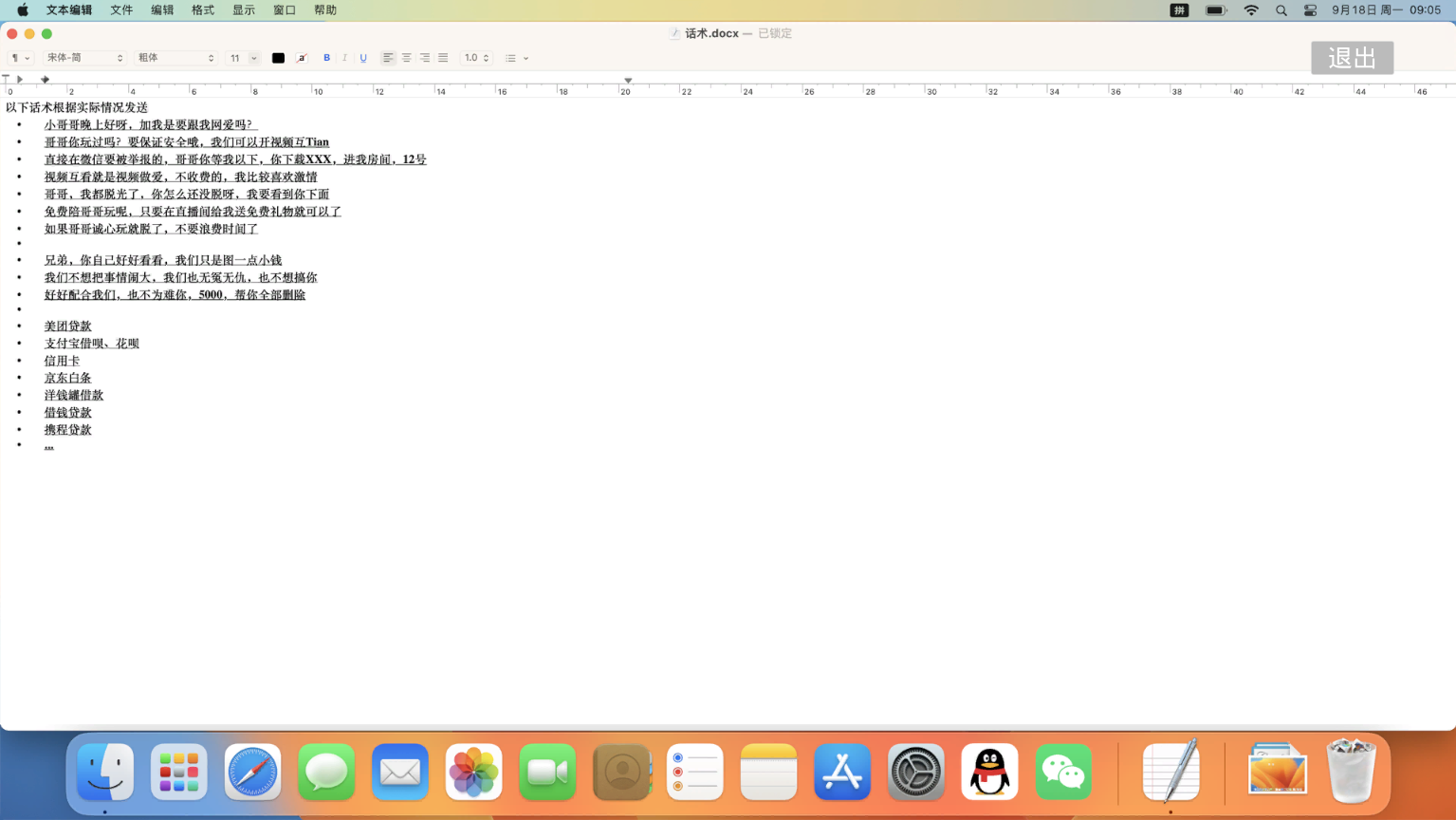
Task: Check the battery status icon
Action: (x=1216, y=10)
